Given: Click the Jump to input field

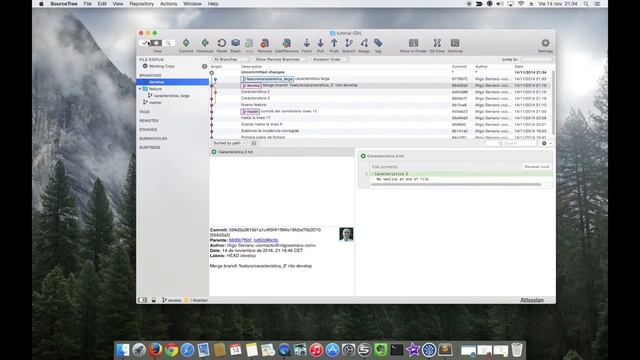Looking at the screenshot, I should point(536,60).
